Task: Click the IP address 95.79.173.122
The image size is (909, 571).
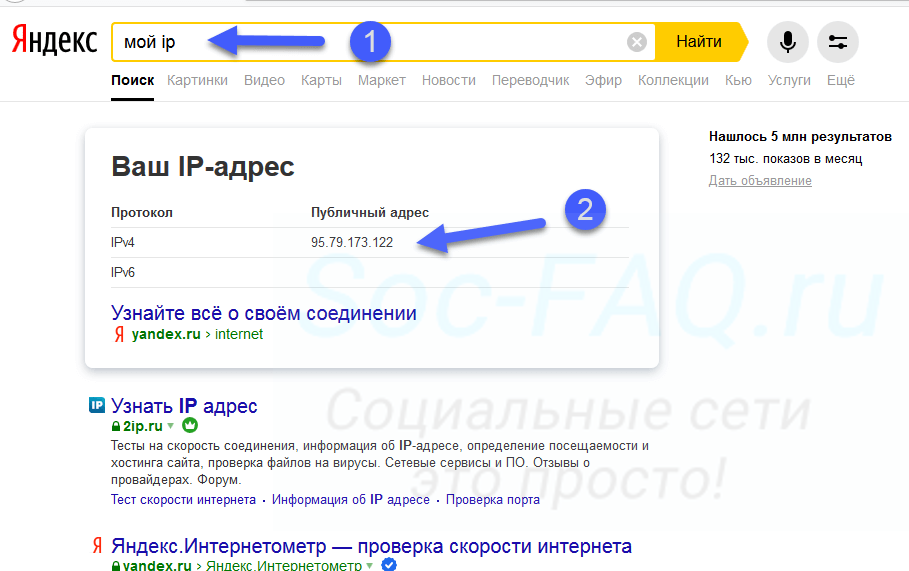Action: coord(352,242)
